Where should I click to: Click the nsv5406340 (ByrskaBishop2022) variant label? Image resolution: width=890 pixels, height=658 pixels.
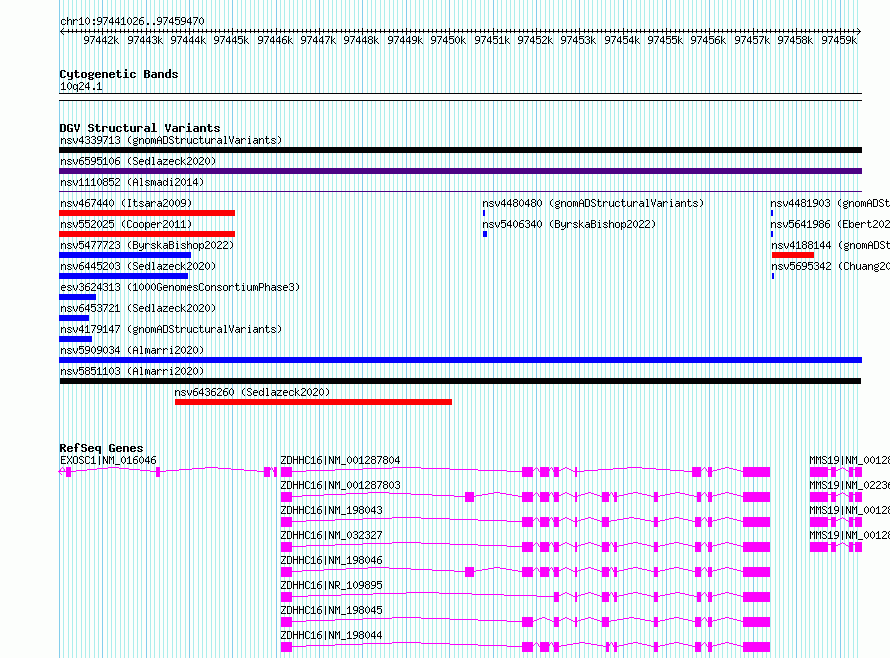coord(569,224)
